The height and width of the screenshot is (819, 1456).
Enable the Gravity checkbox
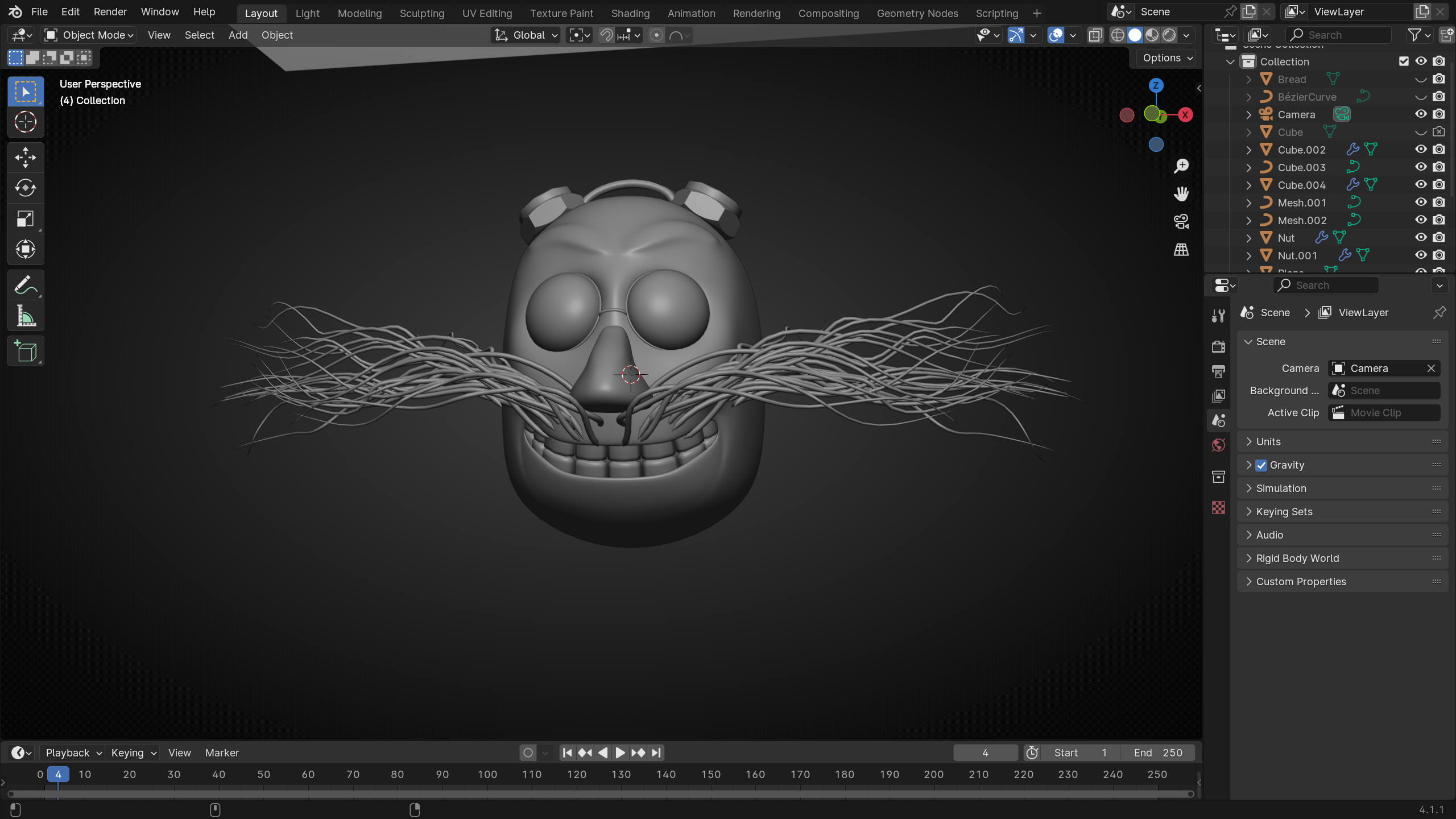[1261, 465]
